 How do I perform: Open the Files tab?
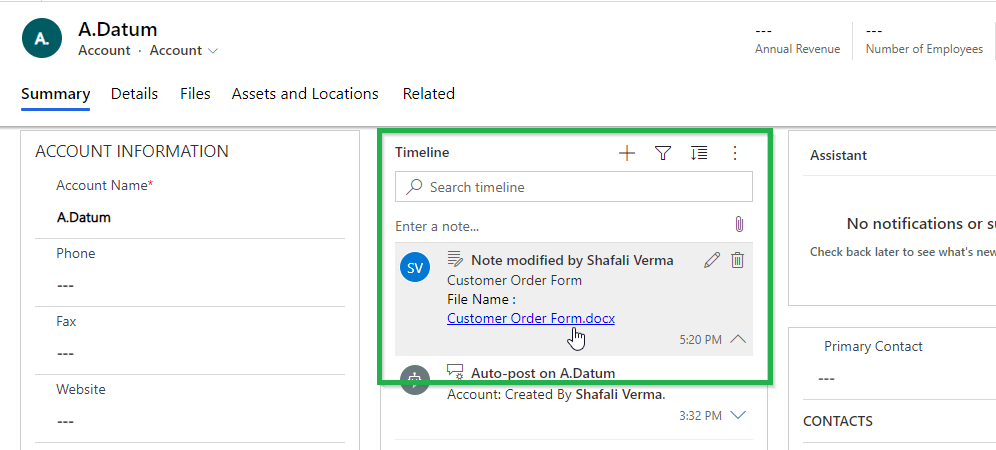[195, 94]
